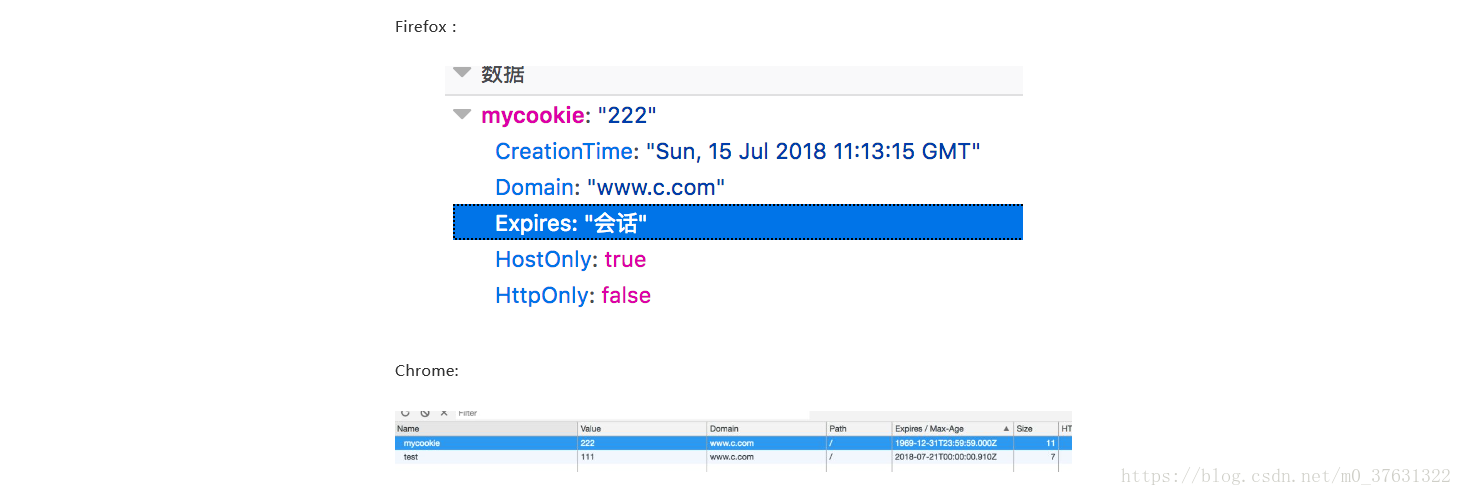This screenshot has height=496, width=1462.
Task: Select the HttpOnly: false row
Action: 572,295
